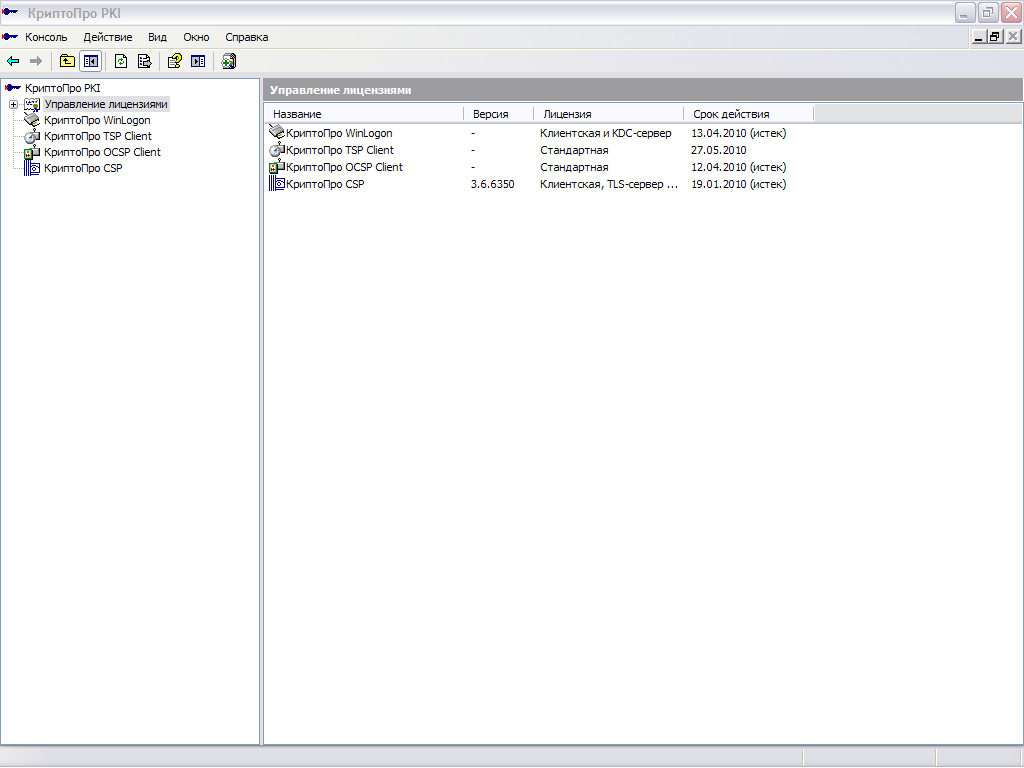The height and width of the screenshot is (768, 1024).
Task: Open the Окно menu
Action: pyautogui.click(x=196, y=37)
